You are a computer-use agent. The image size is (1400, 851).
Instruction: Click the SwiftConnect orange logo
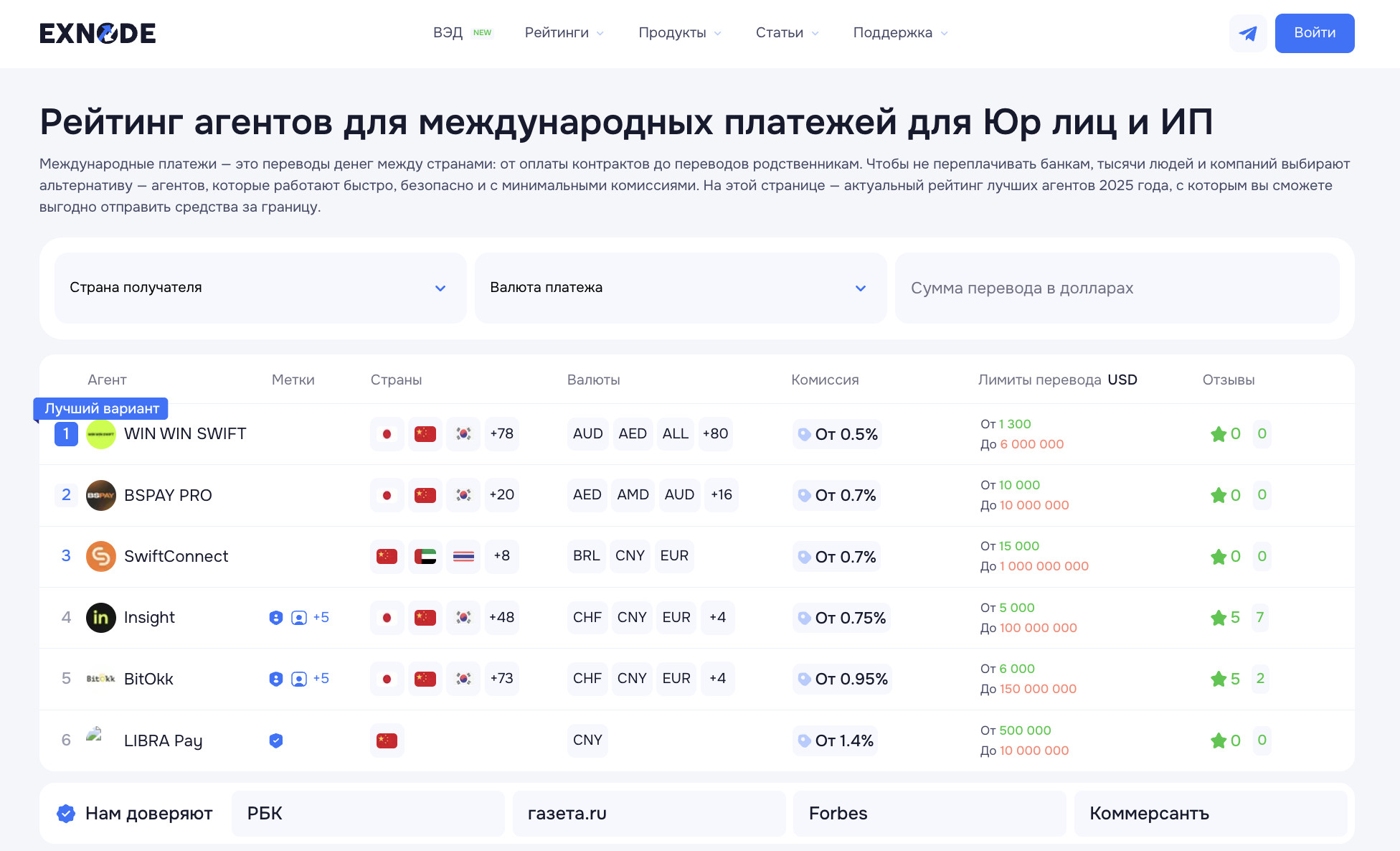coord(101,556)
